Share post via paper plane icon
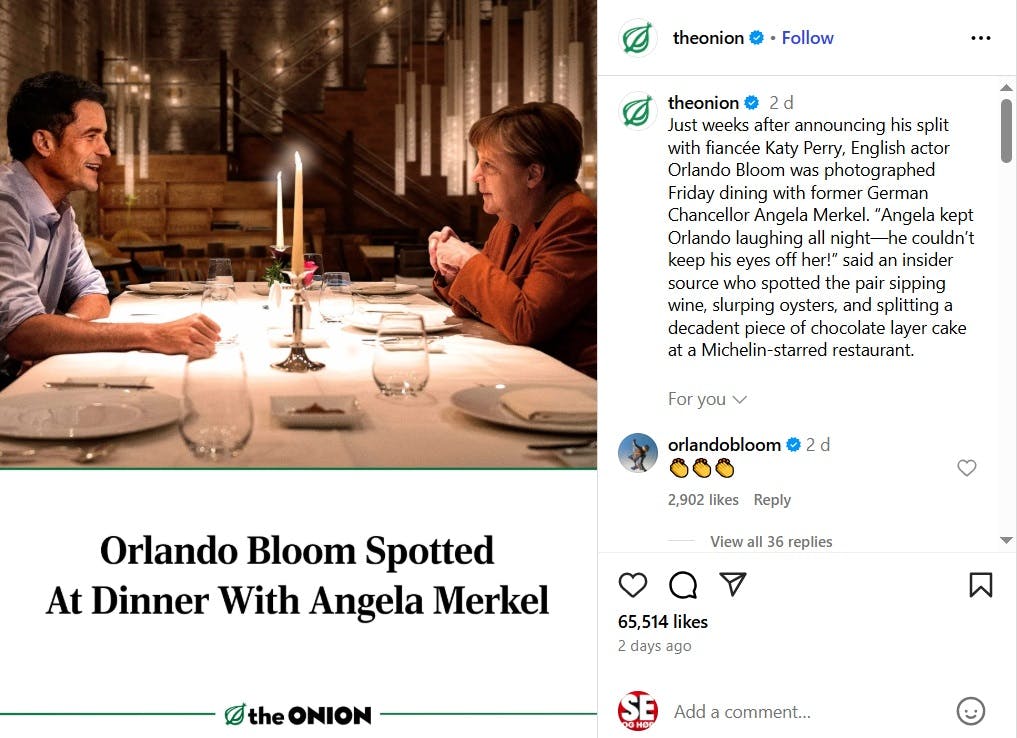Screen dimensions: 1017x738 (x=733, y=584)
